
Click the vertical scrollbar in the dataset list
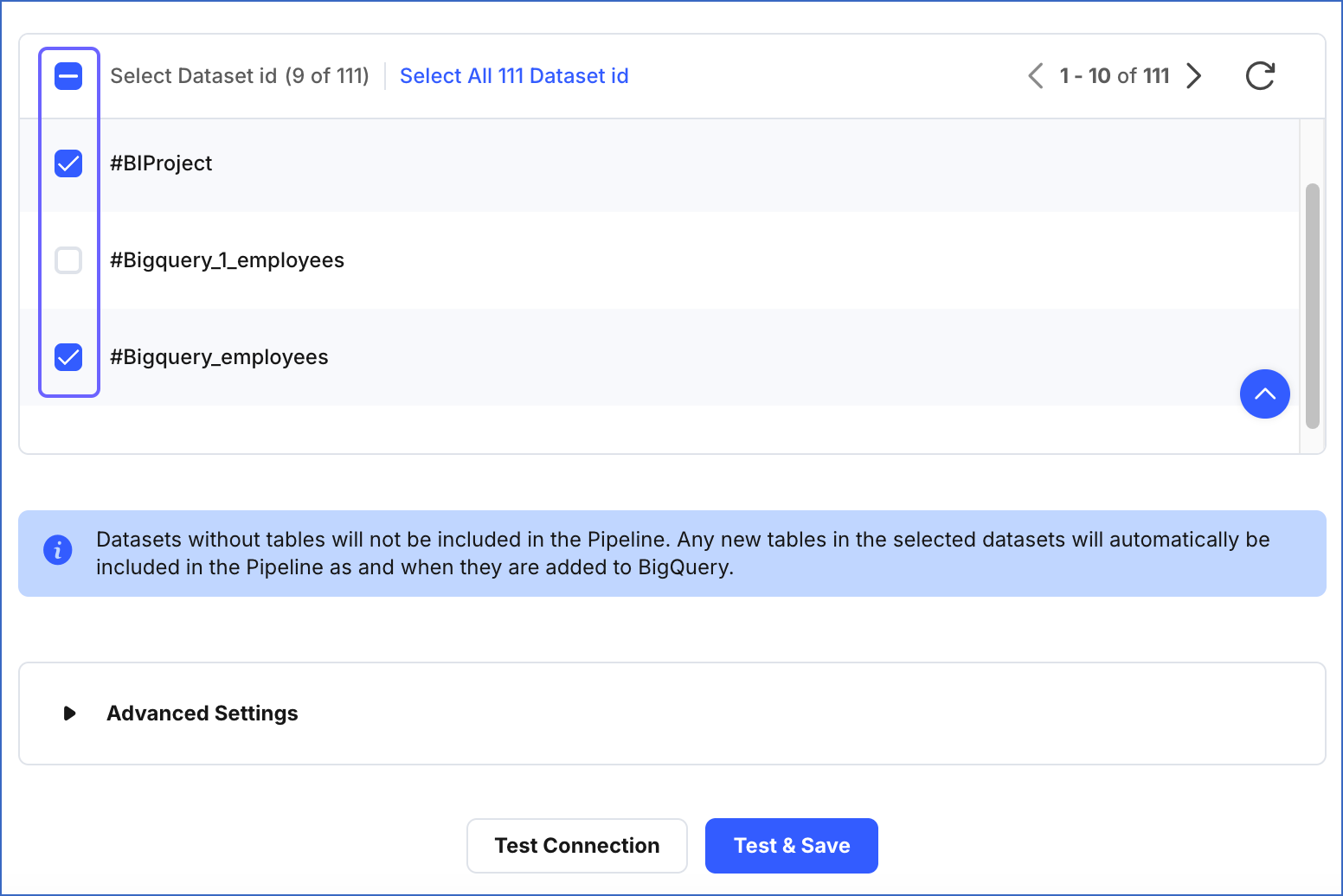pyautogui.click(x=1311, y=303)
